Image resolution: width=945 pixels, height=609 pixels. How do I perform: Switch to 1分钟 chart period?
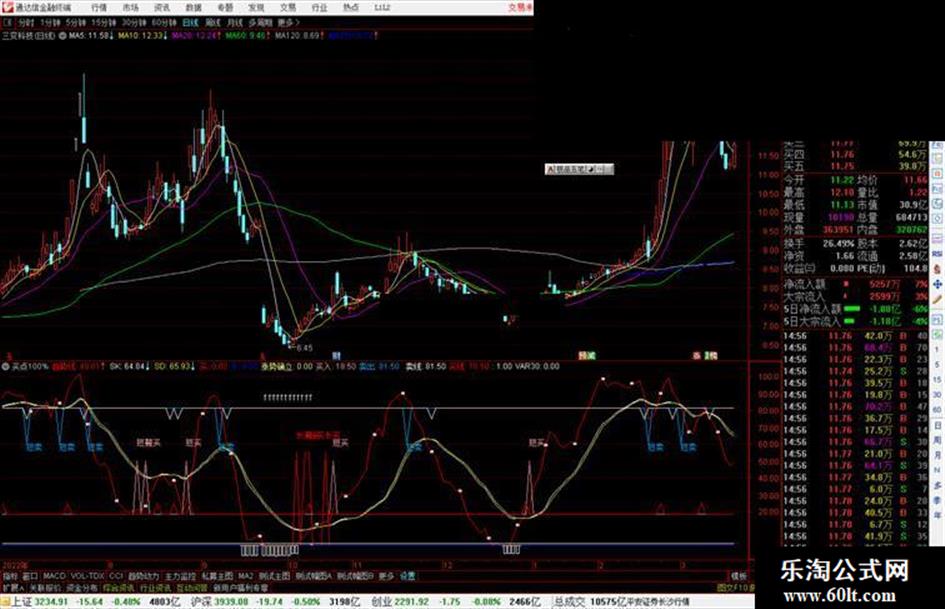50,23
